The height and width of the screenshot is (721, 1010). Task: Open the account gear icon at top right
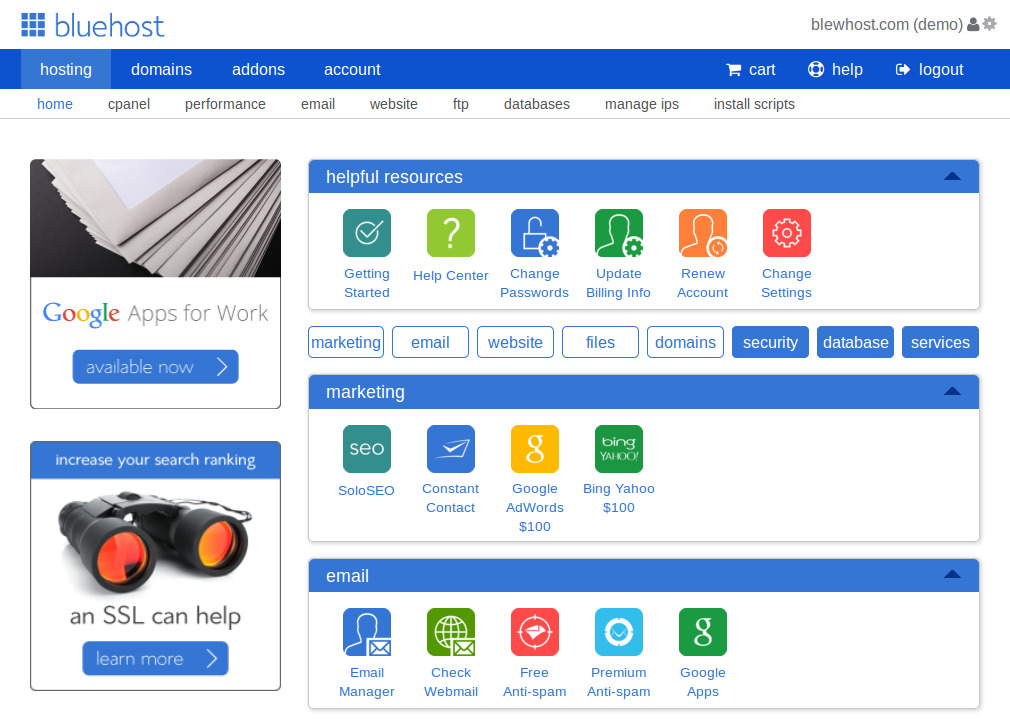coord(989,24)
